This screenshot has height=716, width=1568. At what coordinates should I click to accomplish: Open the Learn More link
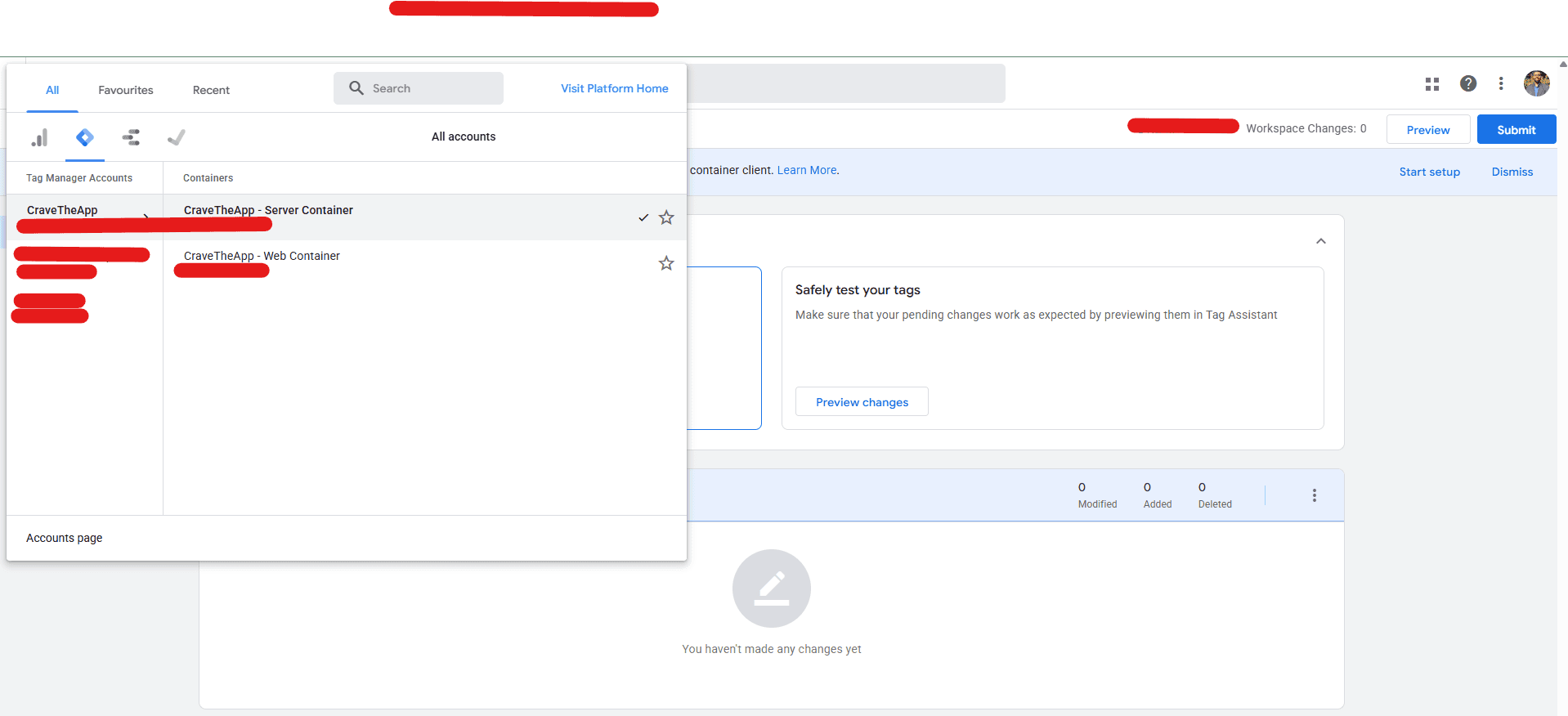click(x=807, y=170)
